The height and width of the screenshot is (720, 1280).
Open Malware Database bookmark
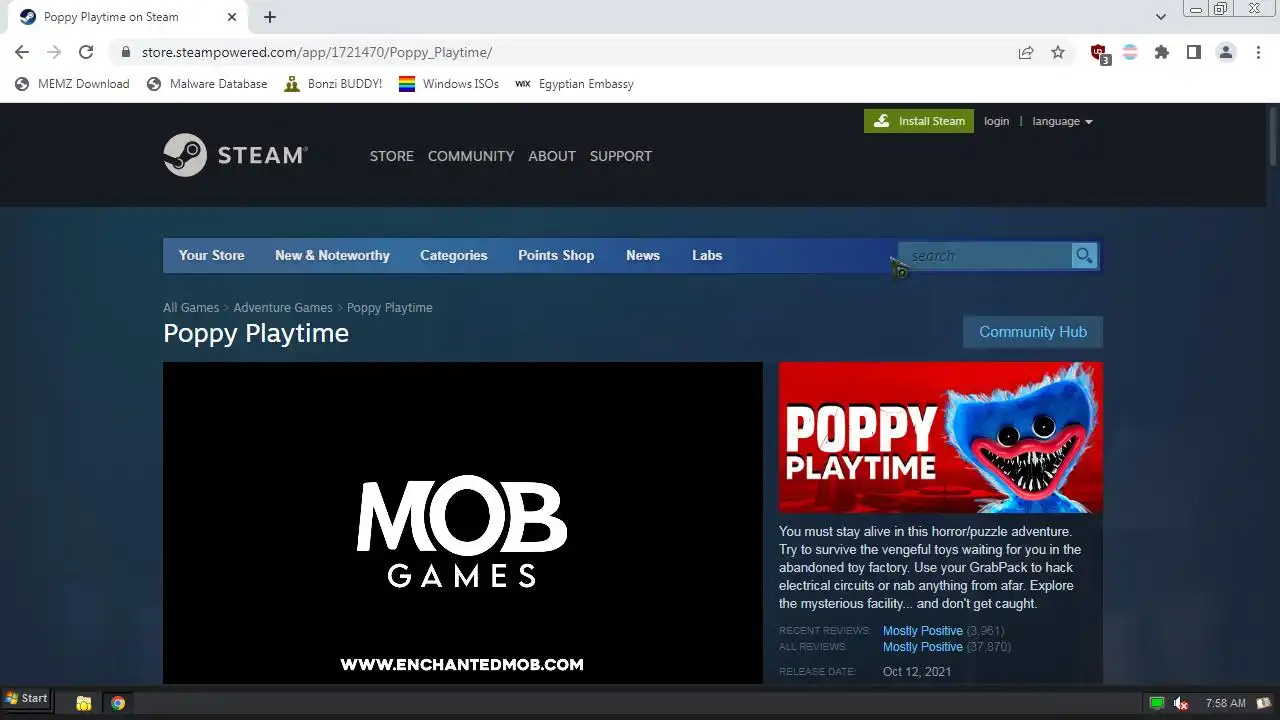[x=207, y=84]
